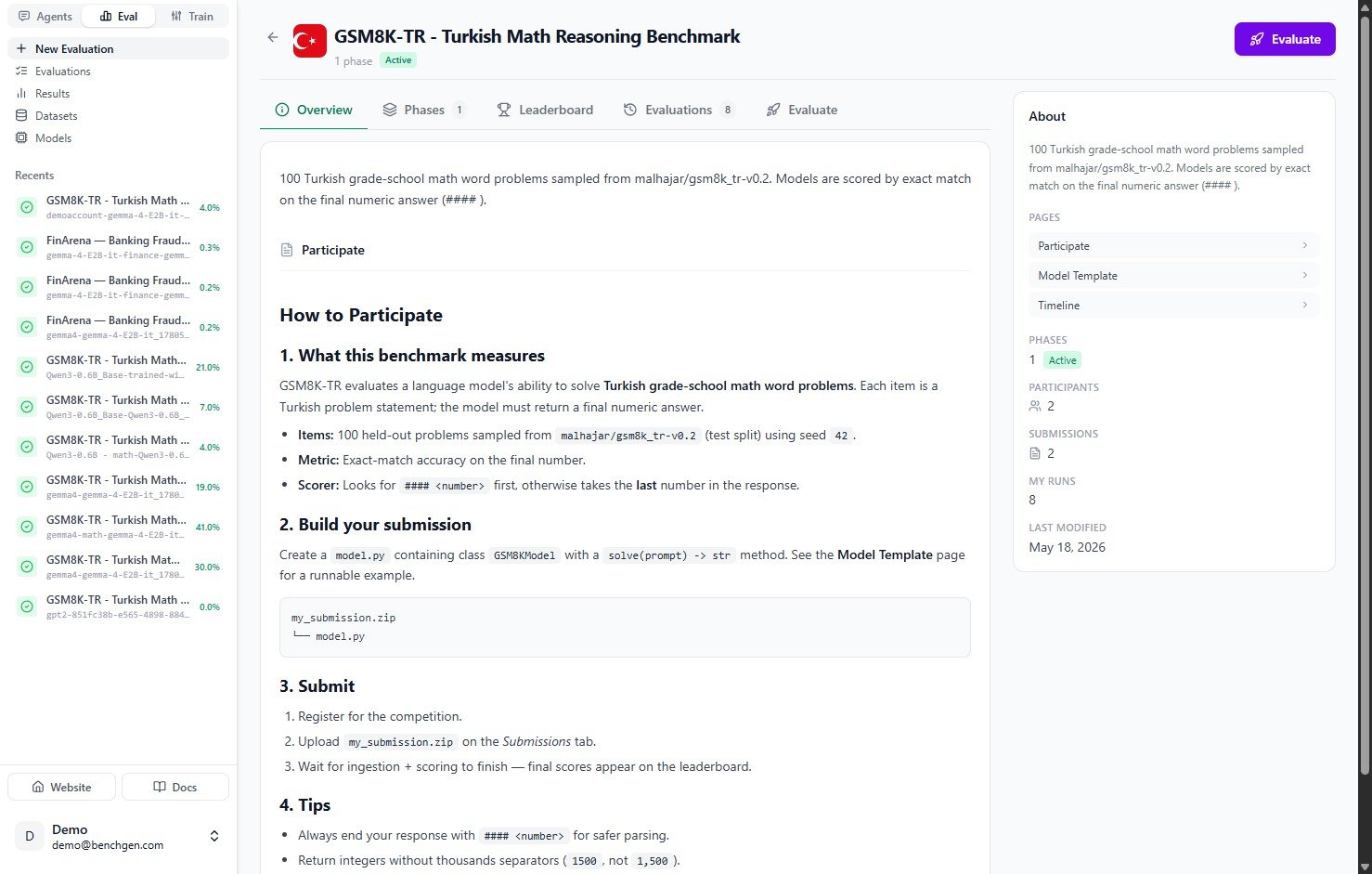1372x874 pixels.
Task: Click the document icon beside Participate heading
Action: coord(287,250)
